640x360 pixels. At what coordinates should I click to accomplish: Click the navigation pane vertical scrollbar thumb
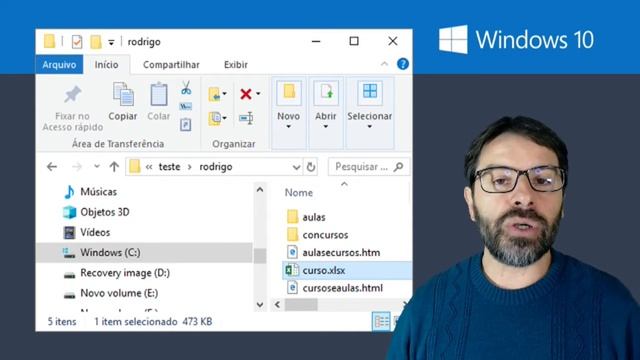[x=260, y=256]
